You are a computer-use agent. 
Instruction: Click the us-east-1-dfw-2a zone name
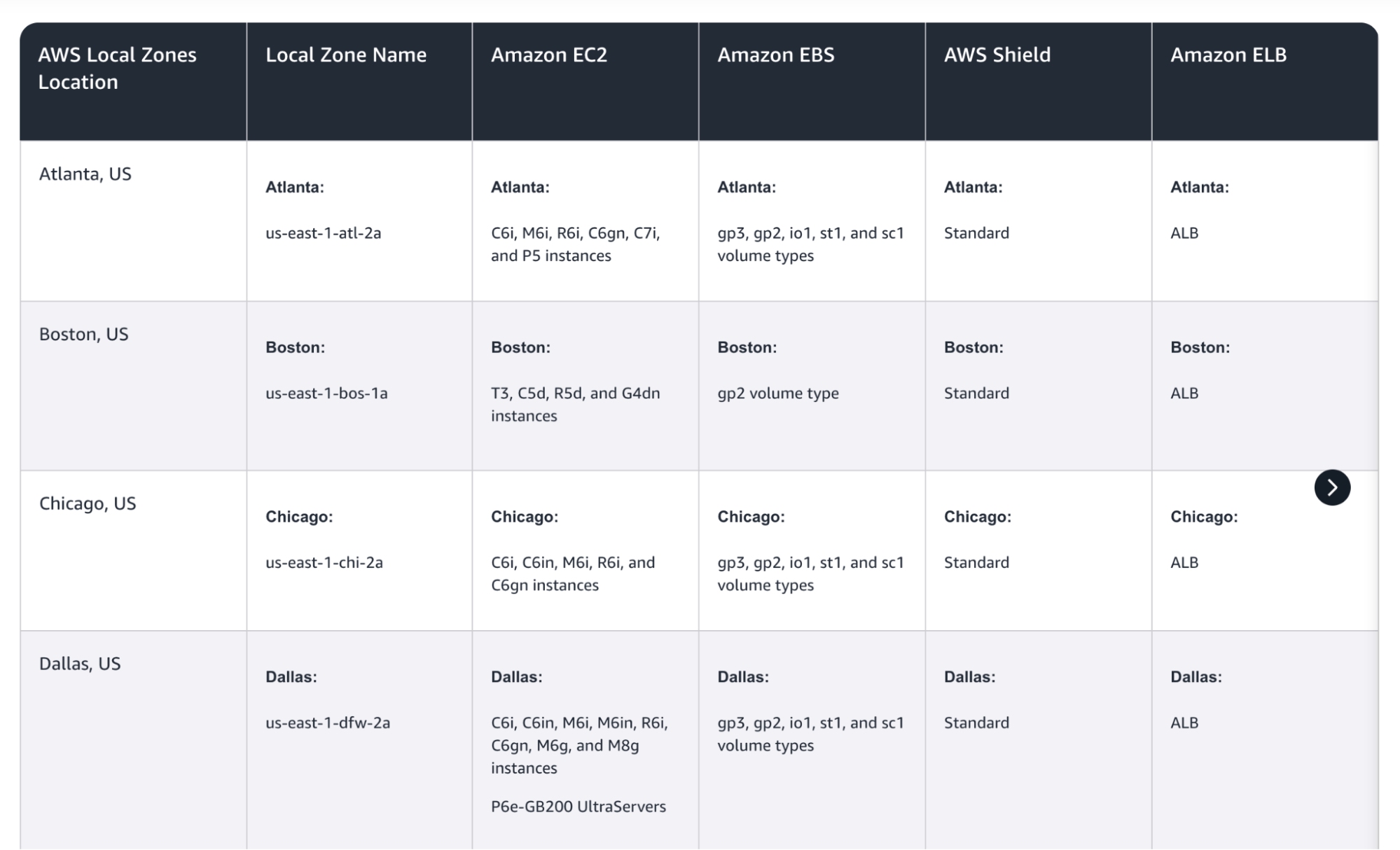pos(327,723)
